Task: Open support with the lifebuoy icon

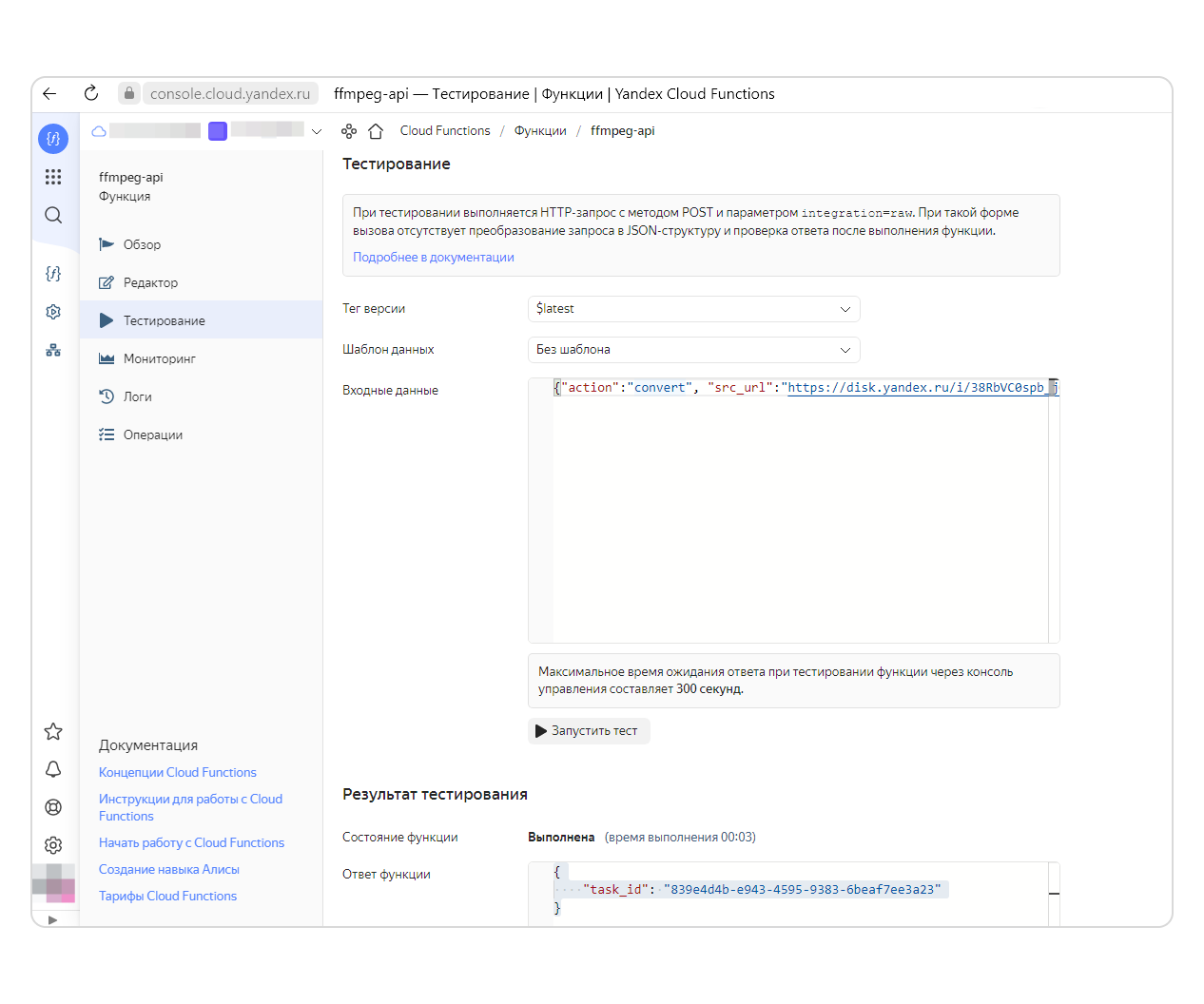Action: coord(53,807)
